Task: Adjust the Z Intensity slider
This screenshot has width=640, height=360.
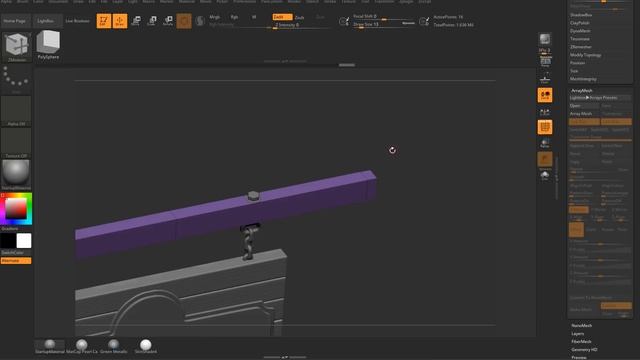Action: pyautogui.click(x=301, y=25)
